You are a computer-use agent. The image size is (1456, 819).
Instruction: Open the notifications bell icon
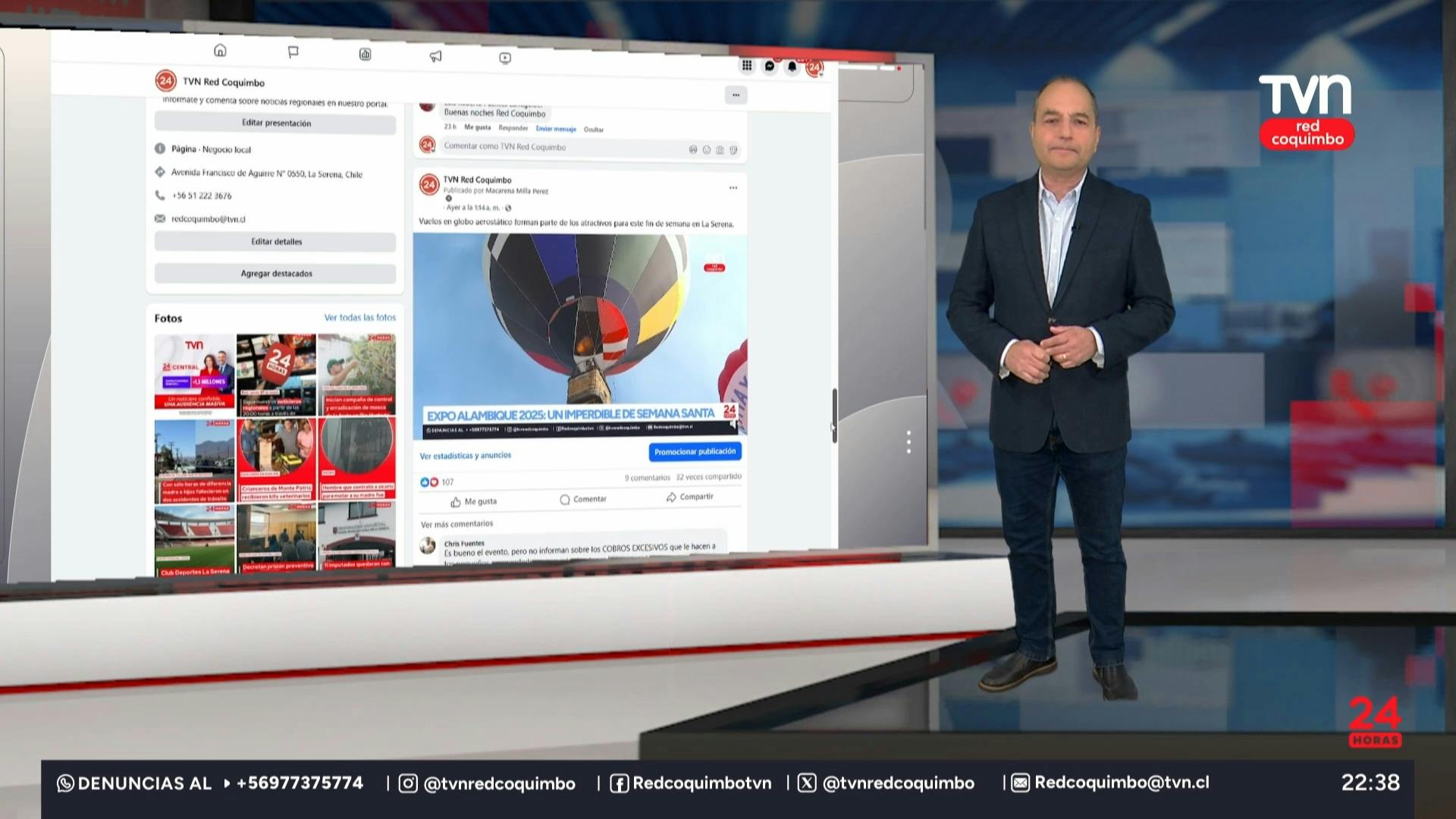[x=792, y=67]
